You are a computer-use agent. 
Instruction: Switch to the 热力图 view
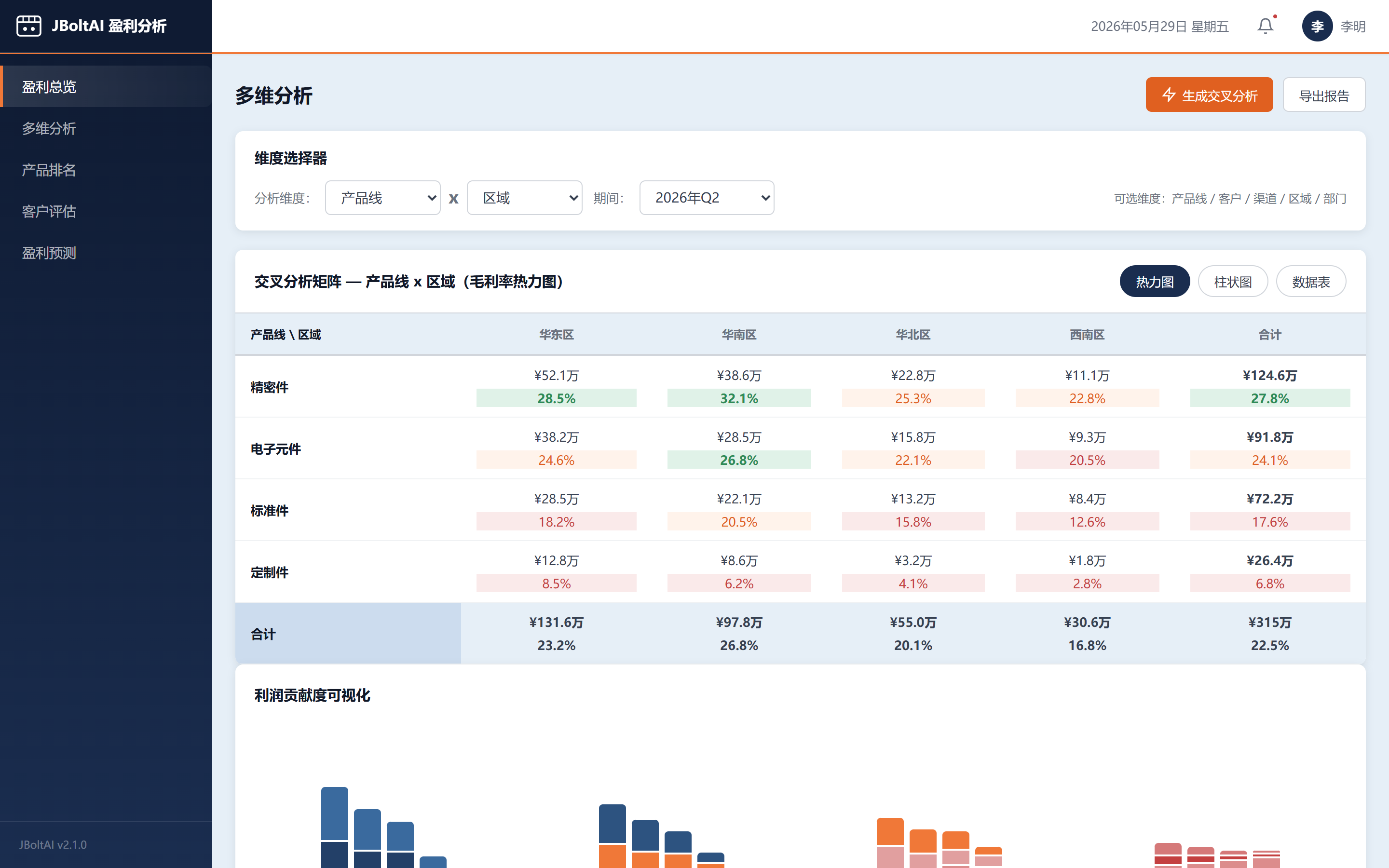1154,281
